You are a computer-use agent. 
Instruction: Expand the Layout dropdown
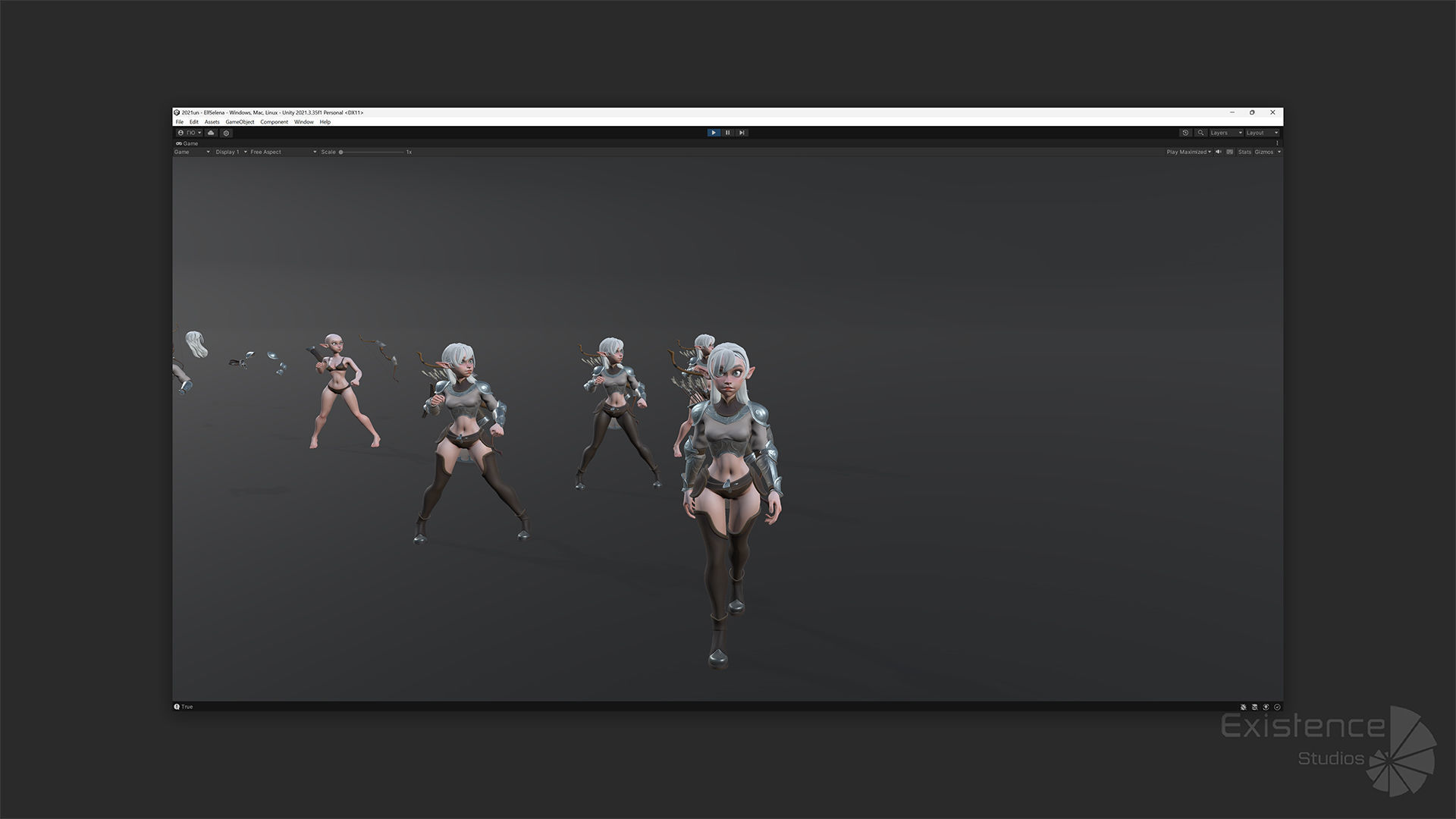pos(1262,133)
